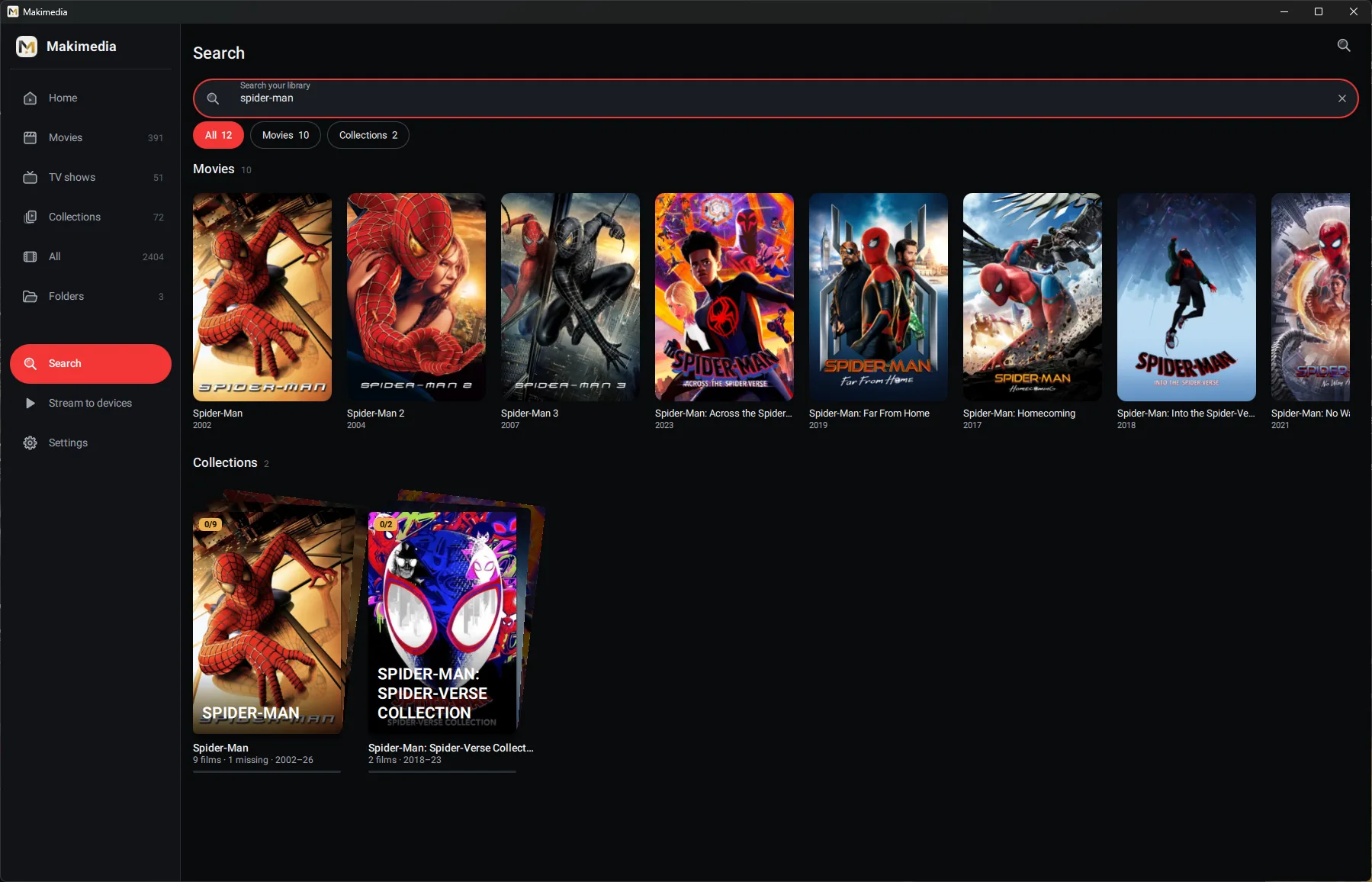The height and width of the screenshot is (882, 1372).
Task: Focus the 'spider-man' search input field
Action: pyautogui.click(x=776, y=98)
